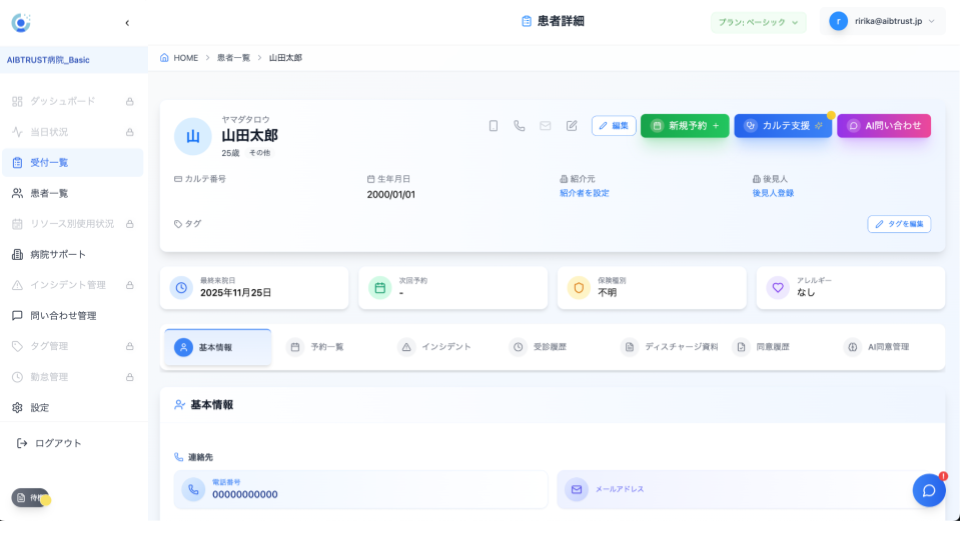Click the その他 label beside 25歳
Image resolution: width=960 pixels, height=540 pixels.
click(x=260, y=153)
